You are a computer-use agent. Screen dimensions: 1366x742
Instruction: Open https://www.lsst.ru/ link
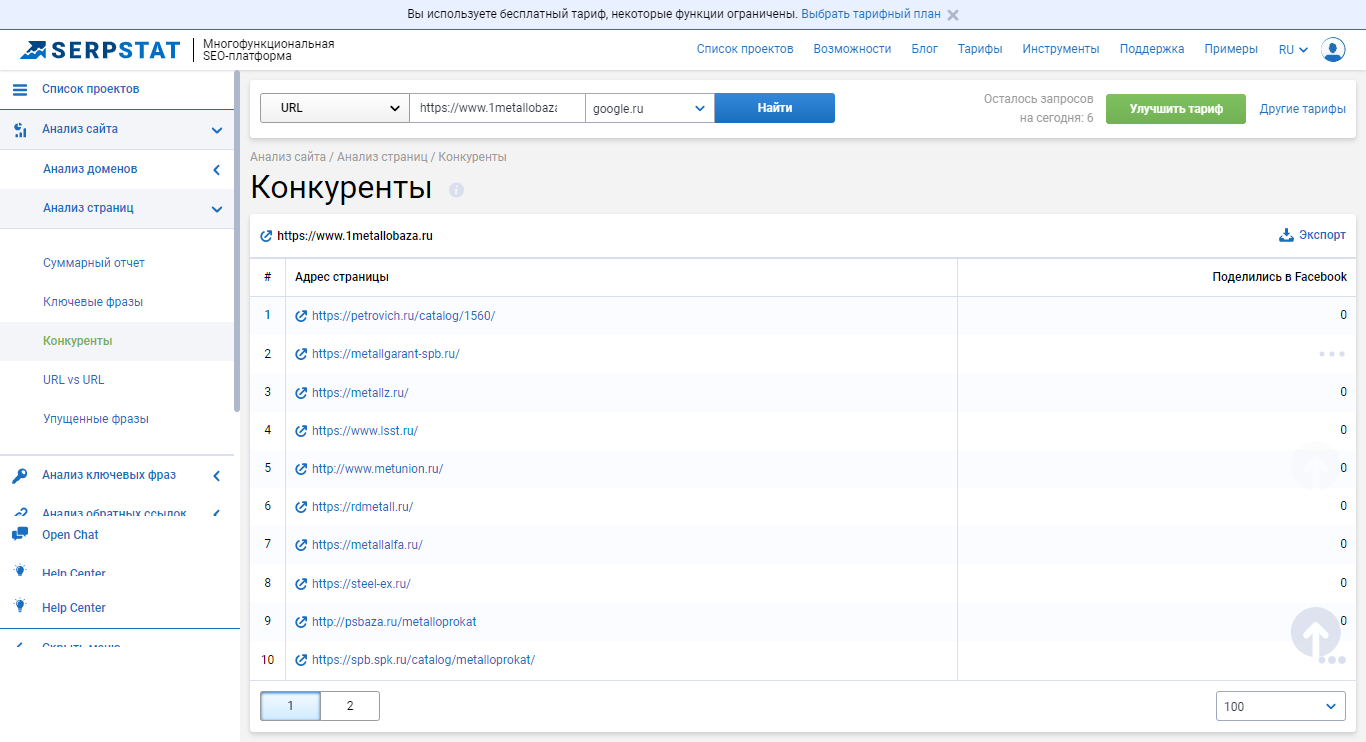pos(365,431)
